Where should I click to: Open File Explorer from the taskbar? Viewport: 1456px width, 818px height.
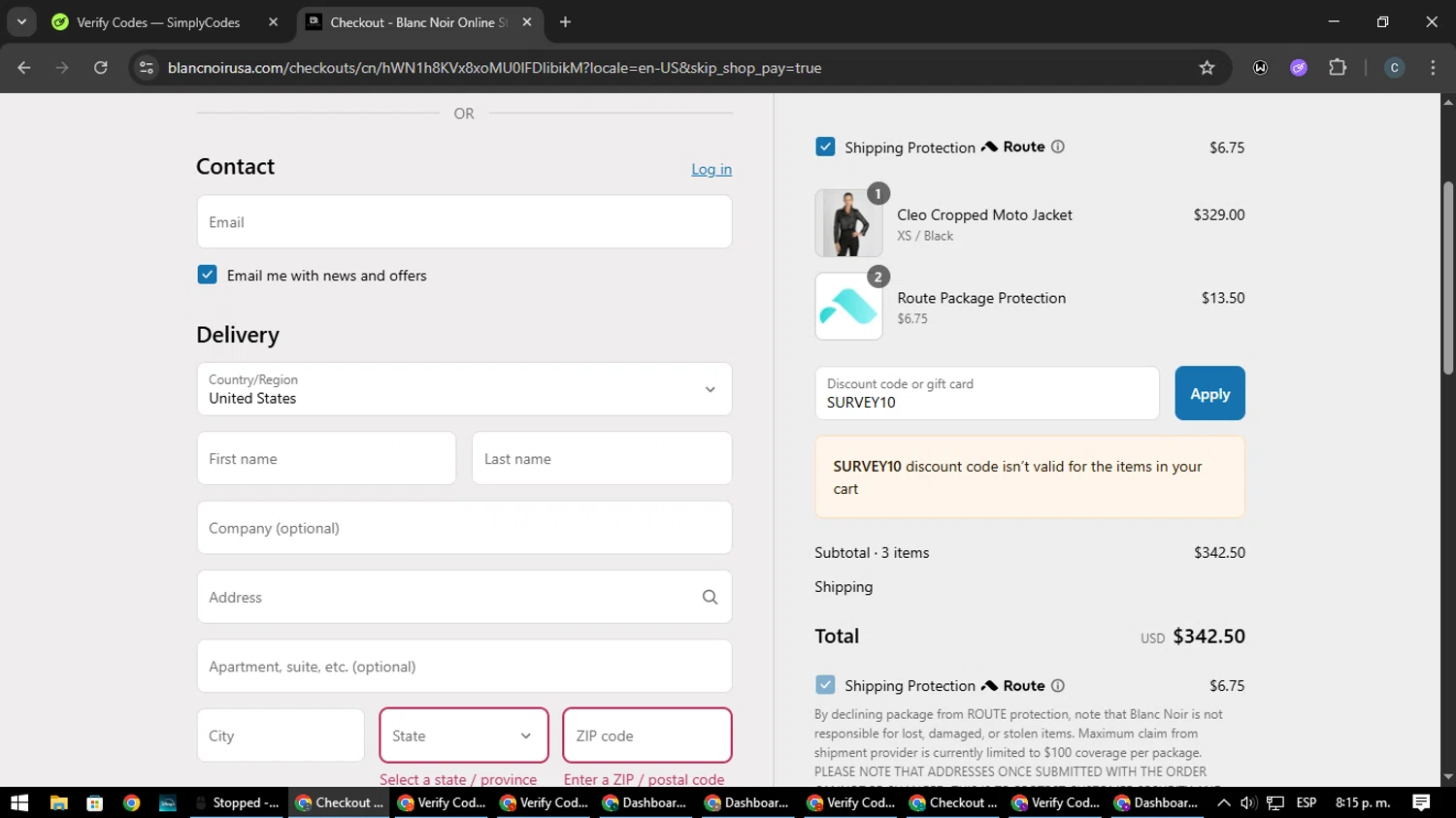click(59, 802)
